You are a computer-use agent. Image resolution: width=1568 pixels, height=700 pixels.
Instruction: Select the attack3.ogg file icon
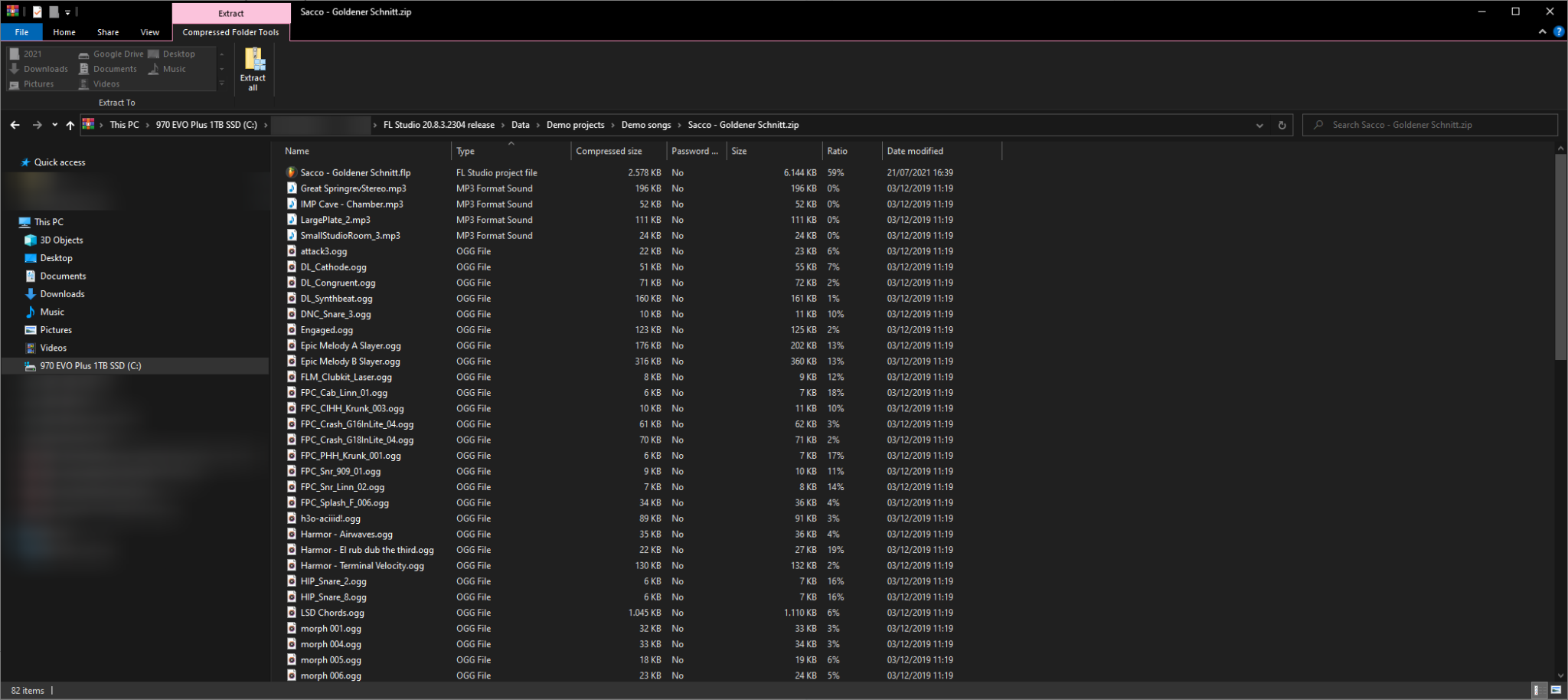291,251
